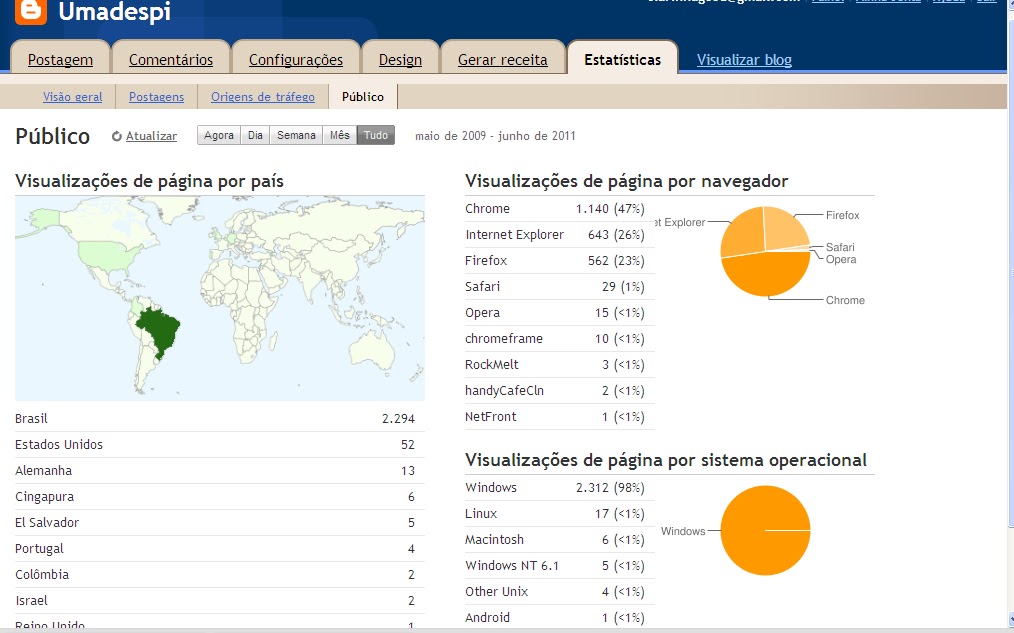Click the NetFront browser row
The height and width of the screenshot is (633, 1014).
tap(559, 416)
